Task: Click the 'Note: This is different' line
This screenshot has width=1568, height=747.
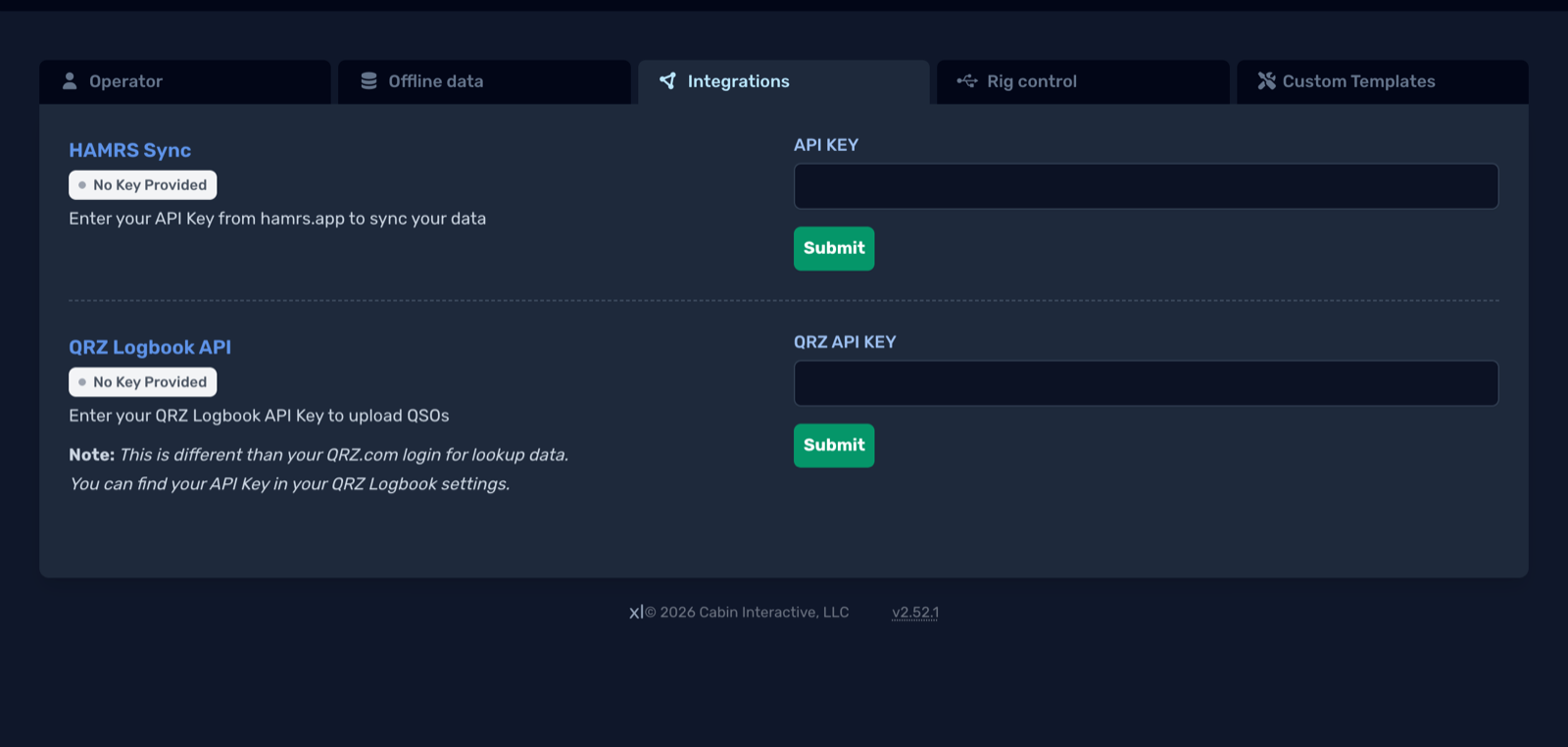Action: click(318, 455)
